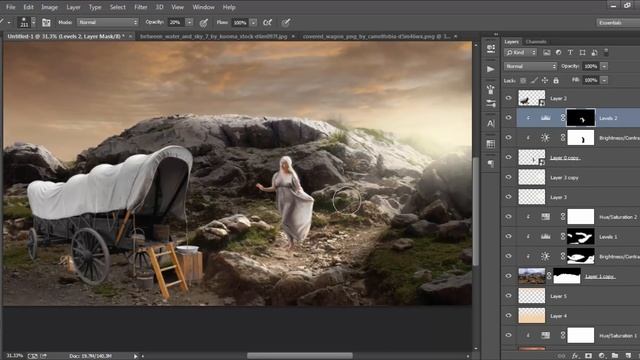Open the Essentials workspace switcher

coord(618,22)
